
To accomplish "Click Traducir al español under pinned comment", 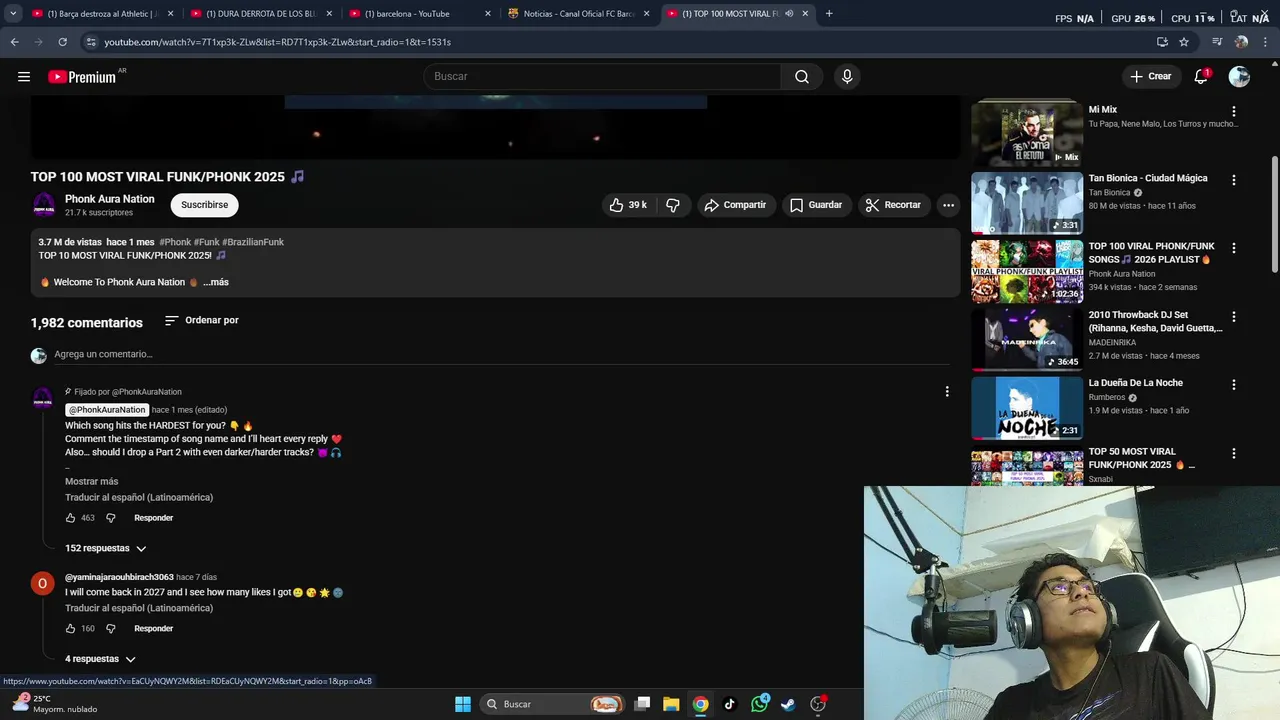I will [139, 498].
